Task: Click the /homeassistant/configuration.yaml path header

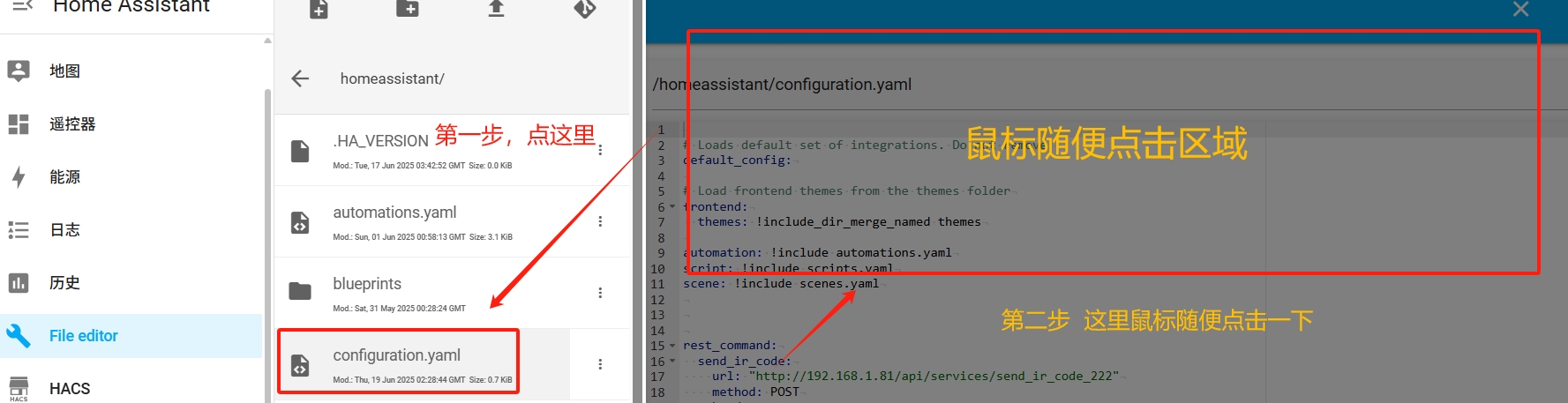Action: [782, 85]
